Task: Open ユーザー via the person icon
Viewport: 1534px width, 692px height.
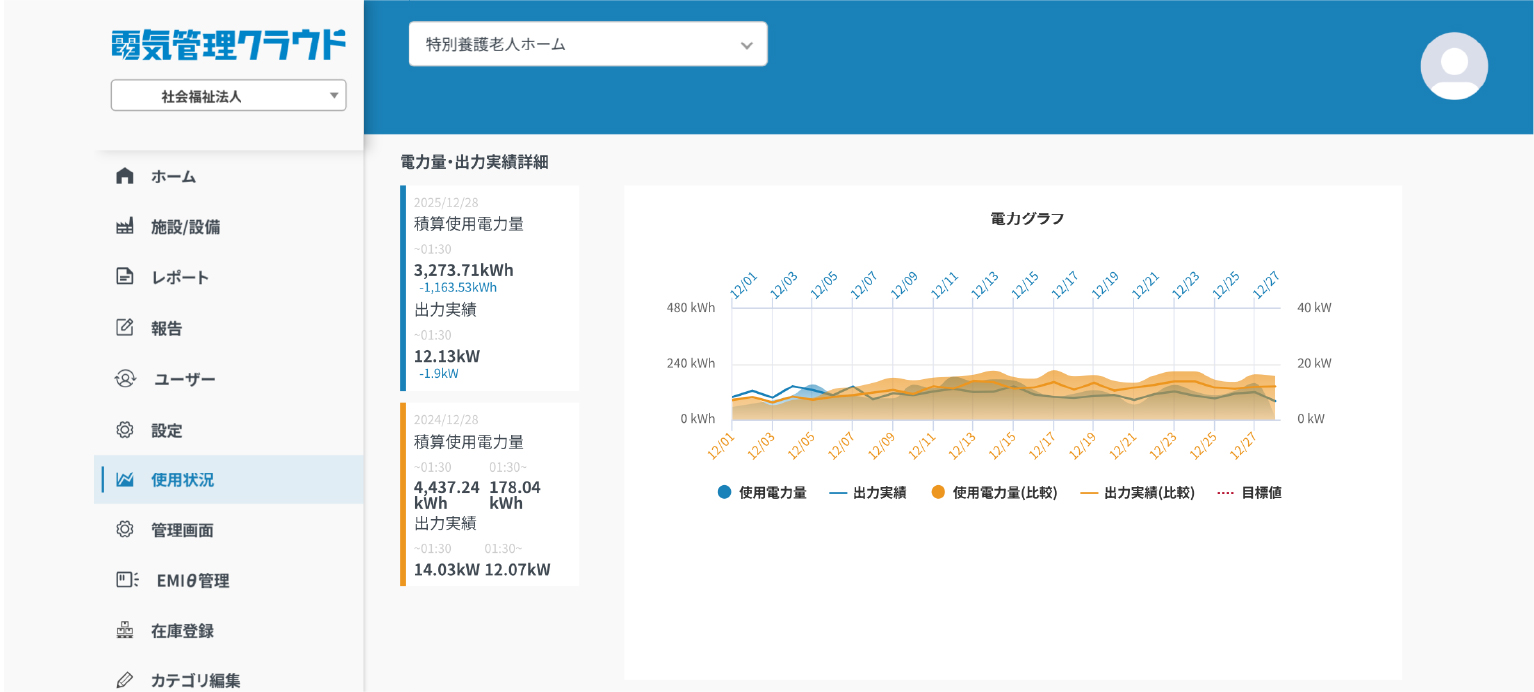Action: (x=124, y=379)
